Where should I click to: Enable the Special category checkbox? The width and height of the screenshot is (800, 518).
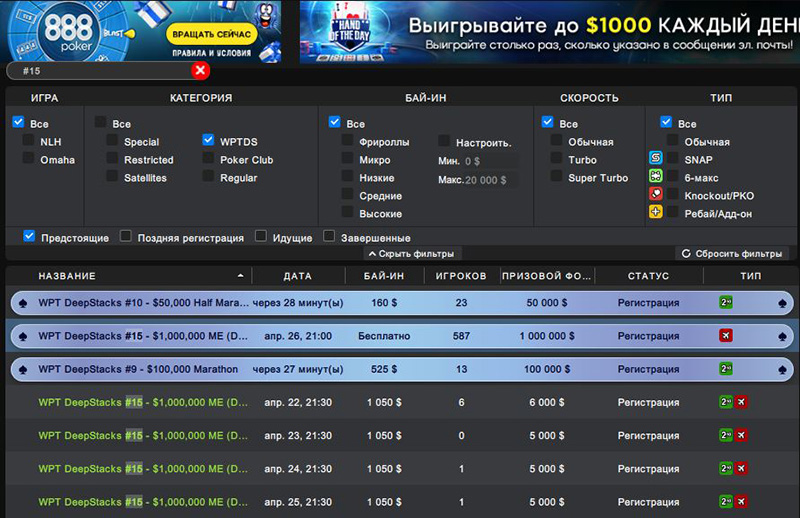tap(112, 140)
